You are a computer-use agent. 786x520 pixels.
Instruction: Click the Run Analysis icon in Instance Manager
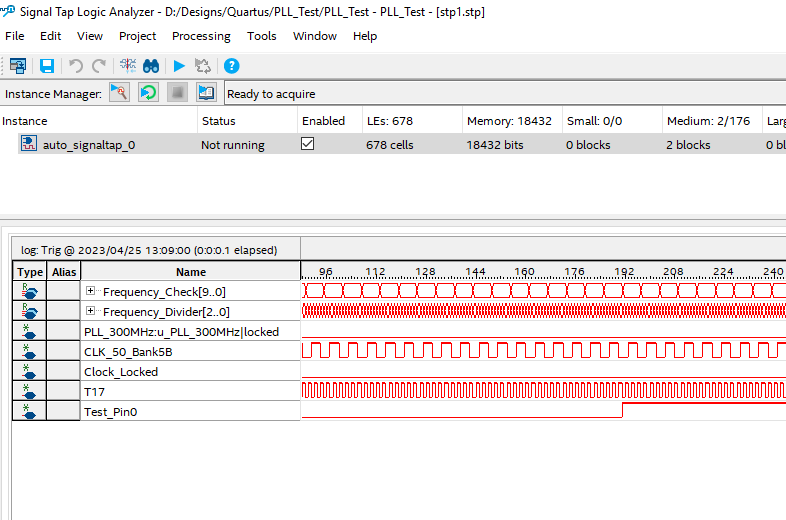(119, 92)
